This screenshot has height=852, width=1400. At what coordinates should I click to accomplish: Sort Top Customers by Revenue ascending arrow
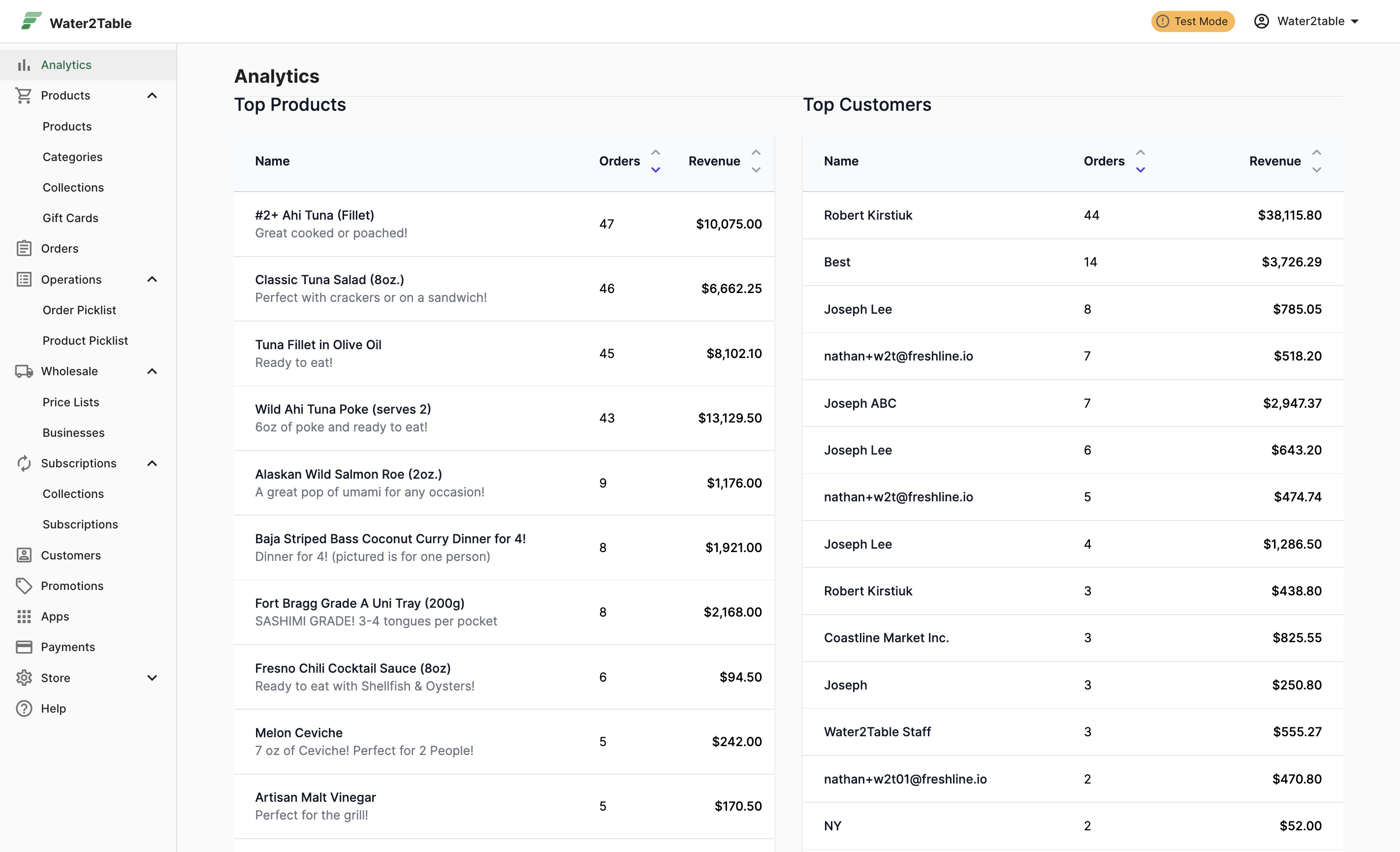(1316, 152)
